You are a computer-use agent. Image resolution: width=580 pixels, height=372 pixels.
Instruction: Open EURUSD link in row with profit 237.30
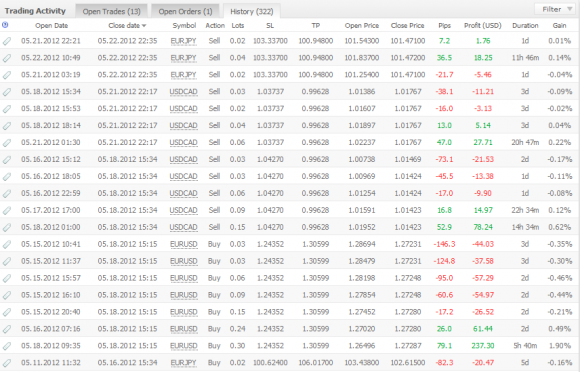click(x=183, y=346)
